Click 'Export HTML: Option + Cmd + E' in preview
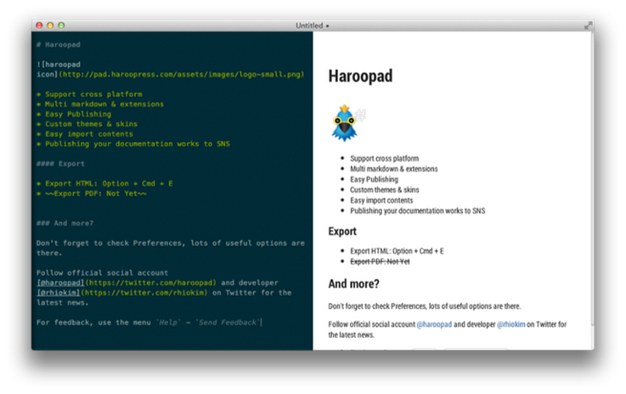626x394 pixels. (x=397, y=251)
